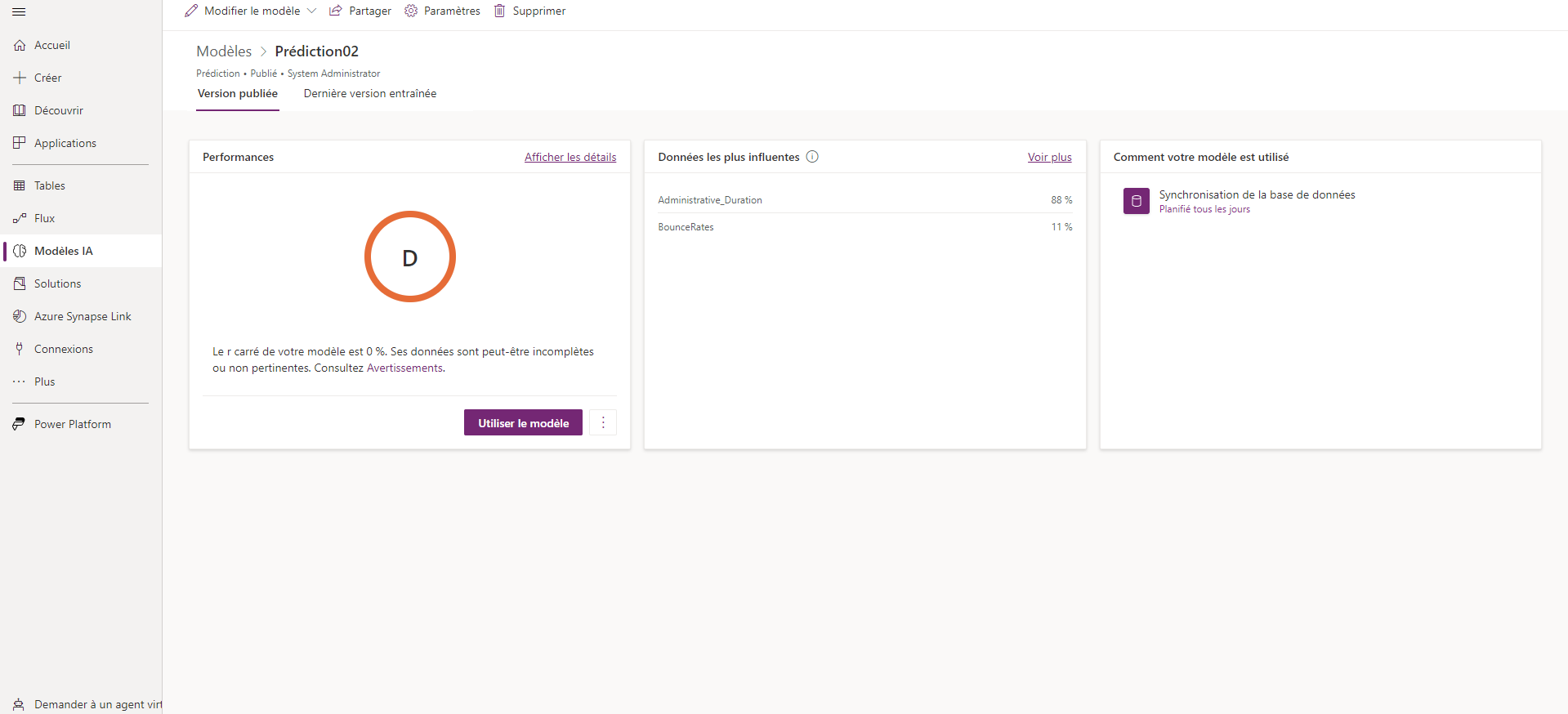Click the Azure Synapse Link icon
The width and height of the screenshot is (1568, 714).
point(20,316)
